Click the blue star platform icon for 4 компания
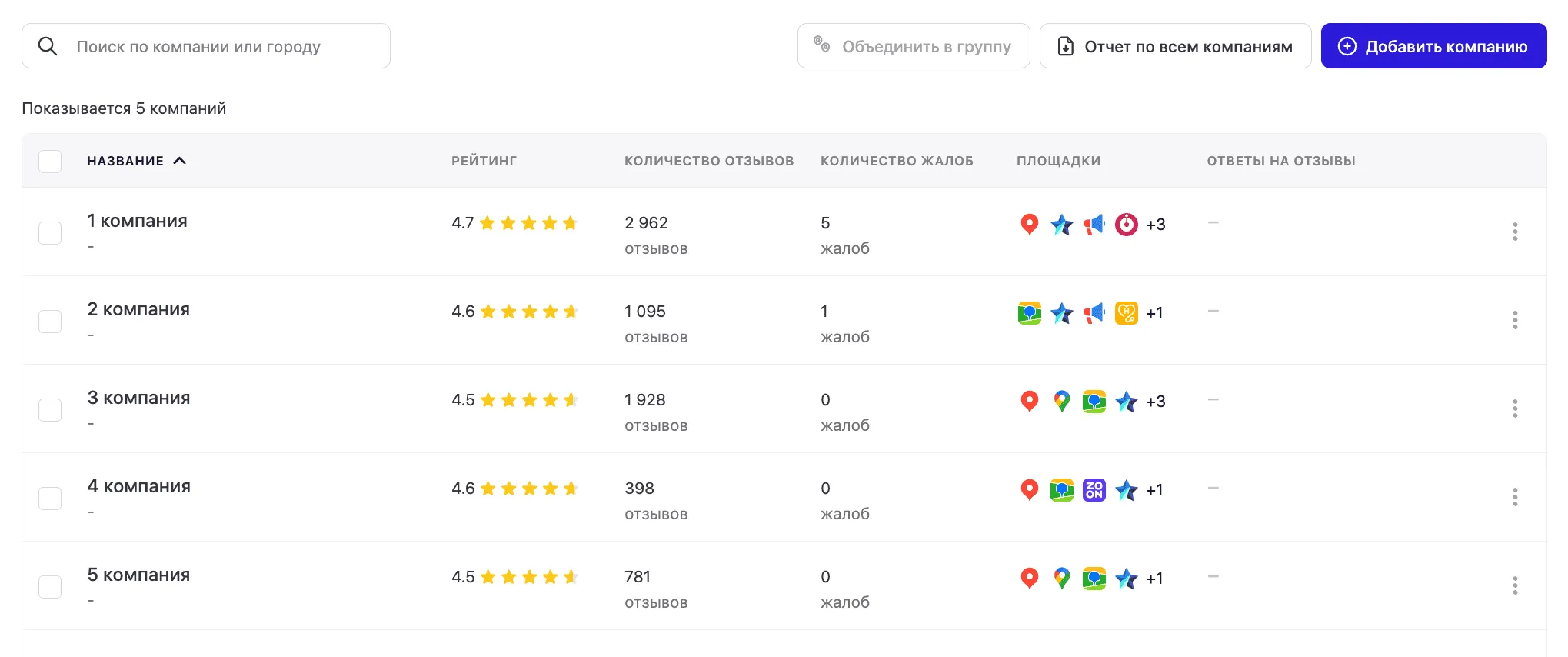Viewport: 1568px width, 657px height. (x=1126, y=490)
